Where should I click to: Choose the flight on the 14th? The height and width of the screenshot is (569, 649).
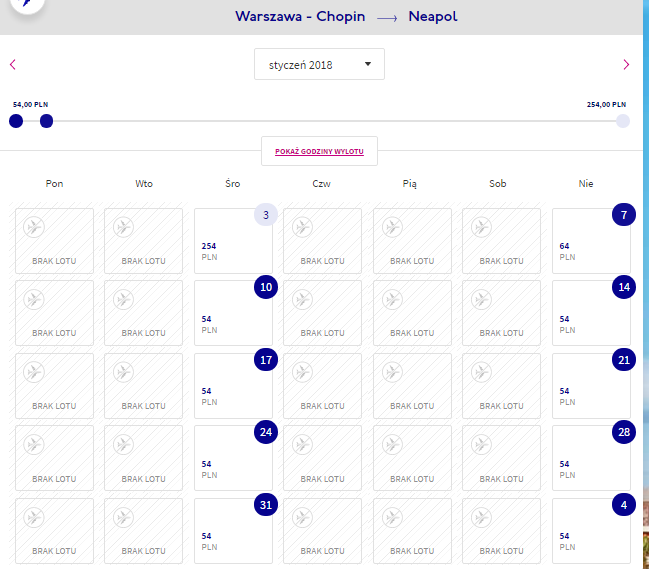[591, 313]
